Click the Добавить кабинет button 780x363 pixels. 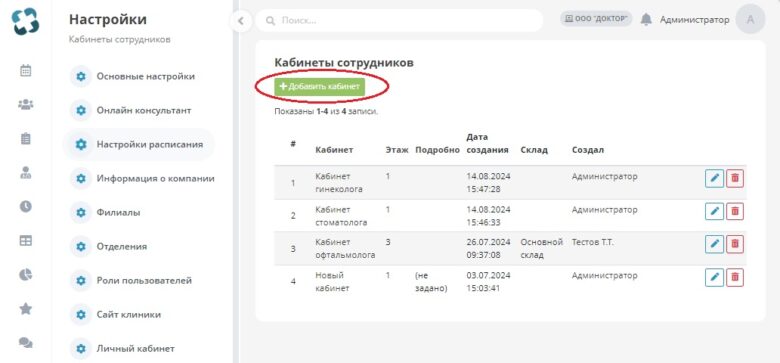click(x=320, y=87)
